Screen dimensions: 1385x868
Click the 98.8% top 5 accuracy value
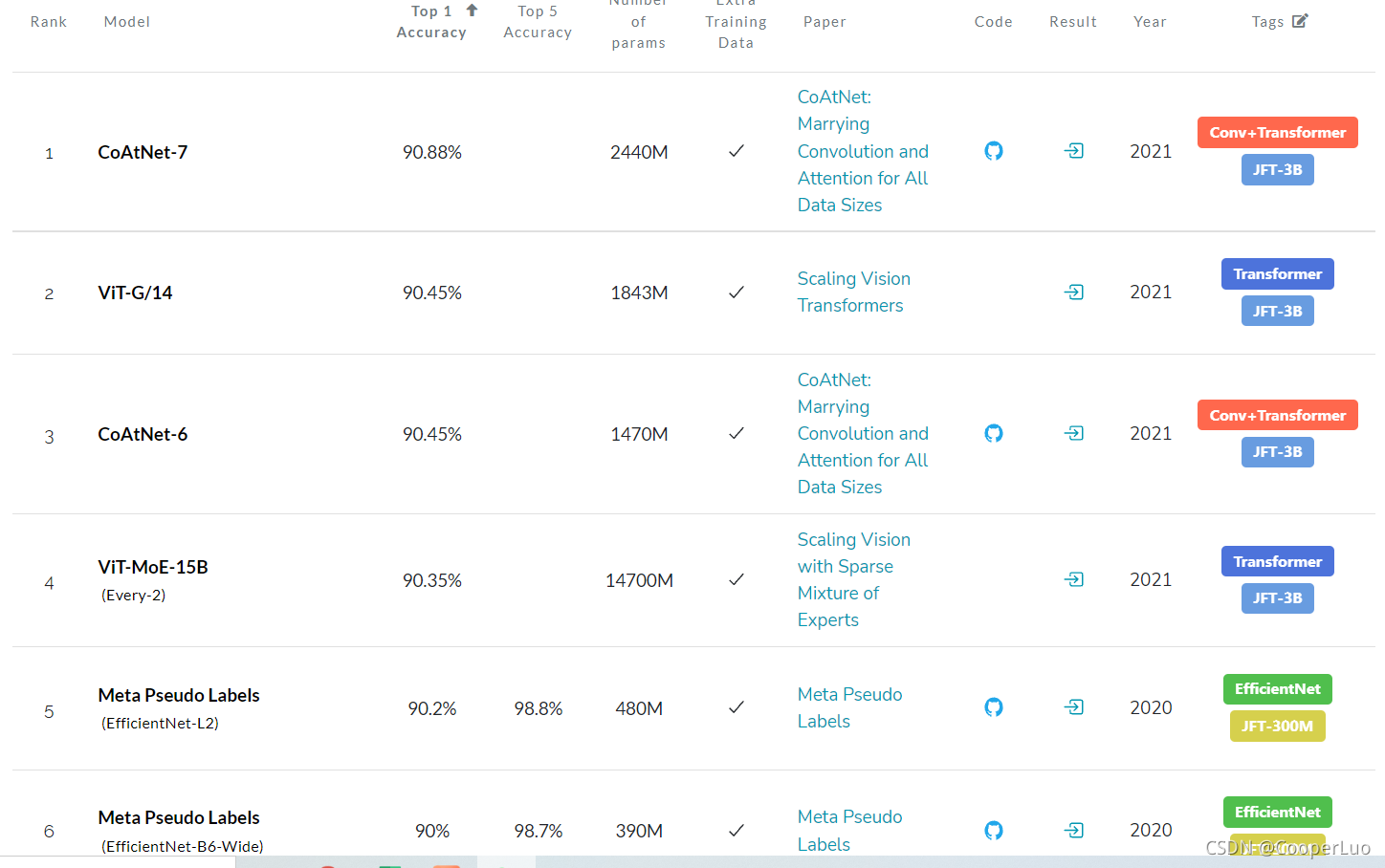(539, 708)
